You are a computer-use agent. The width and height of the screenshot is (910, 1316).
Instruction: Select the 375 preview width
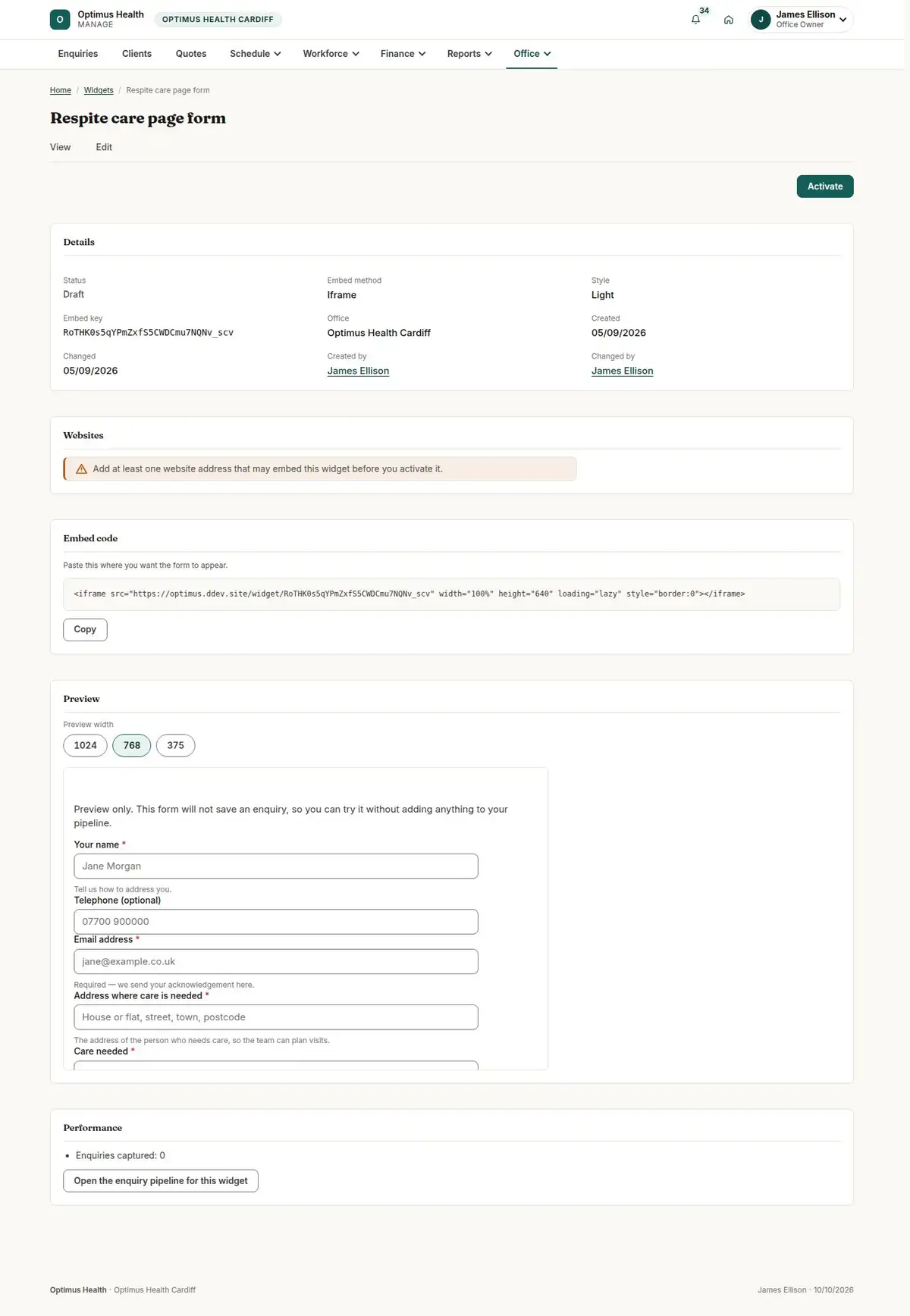coord(175,745)
